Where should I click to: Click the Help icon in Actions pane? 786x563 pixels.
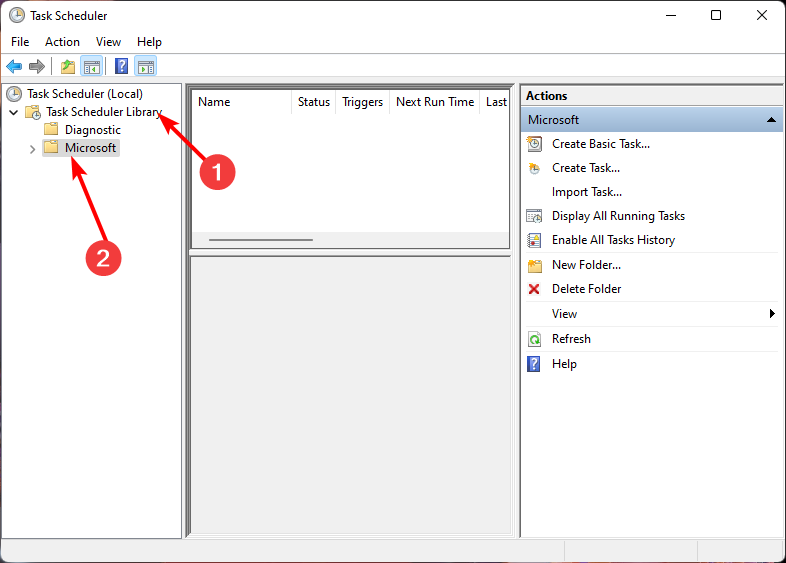[534, 364]
